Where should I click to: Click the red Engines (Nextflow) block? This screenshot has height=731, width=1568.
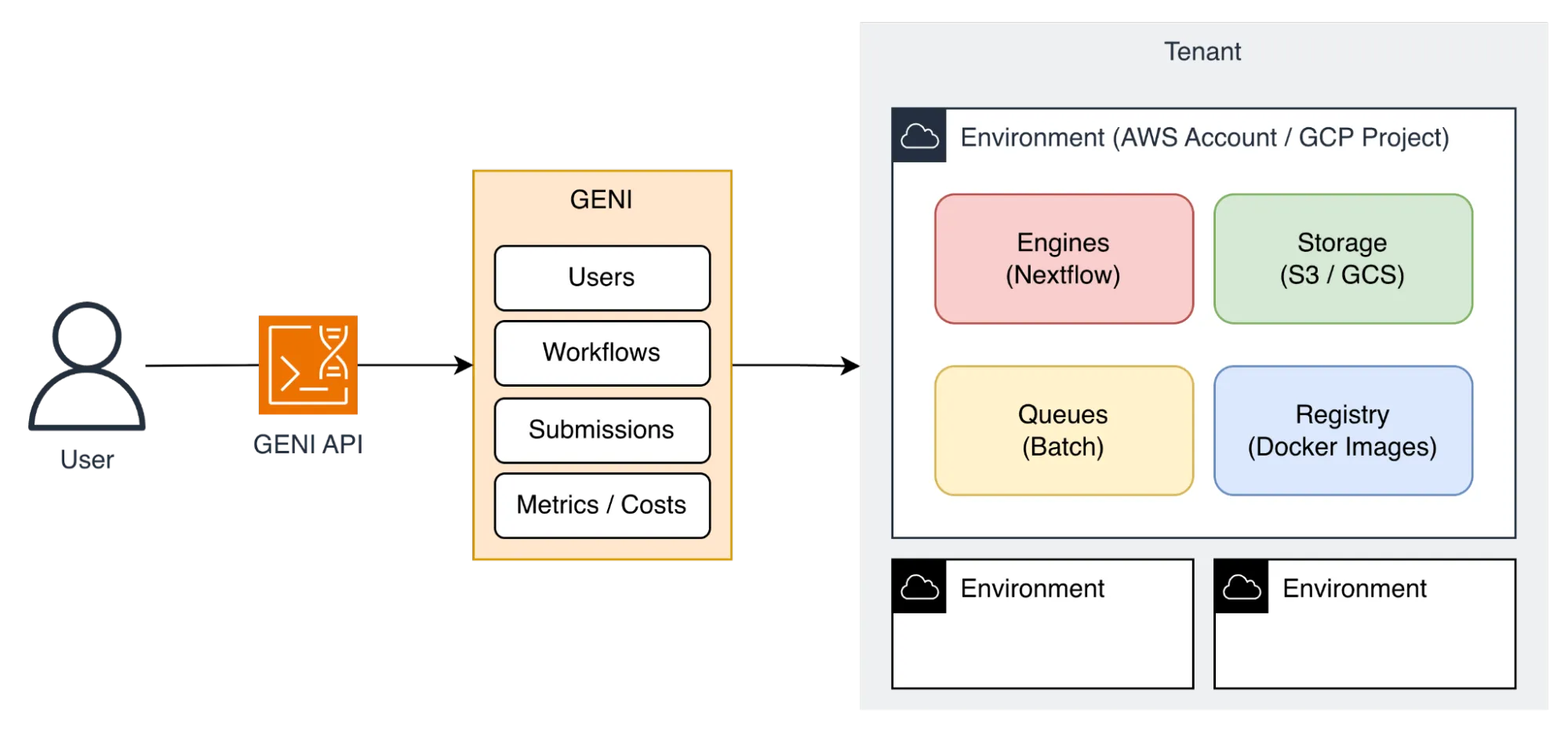1064,259
